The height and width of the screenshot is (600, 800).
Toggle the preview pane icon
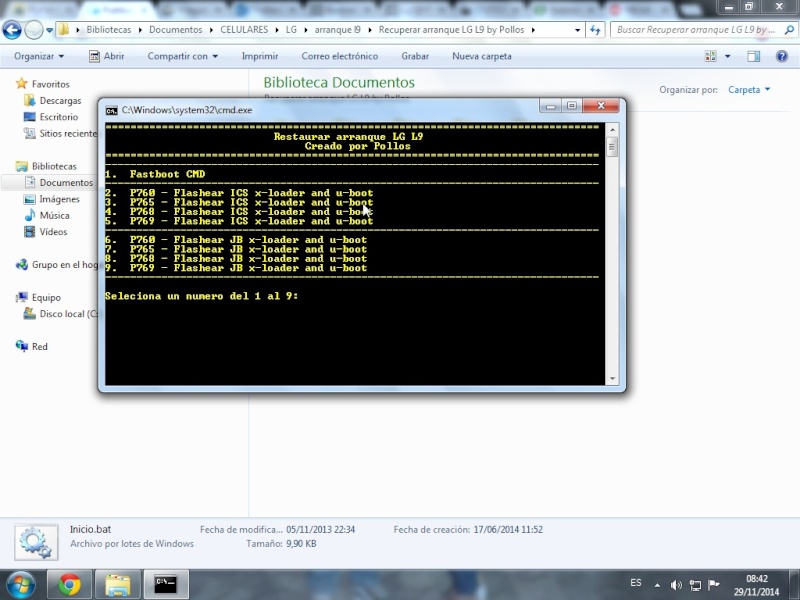tap(754, 56)
